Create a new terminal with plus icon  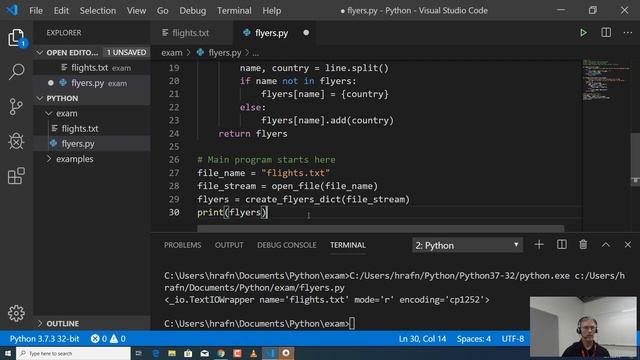point(539,244)
